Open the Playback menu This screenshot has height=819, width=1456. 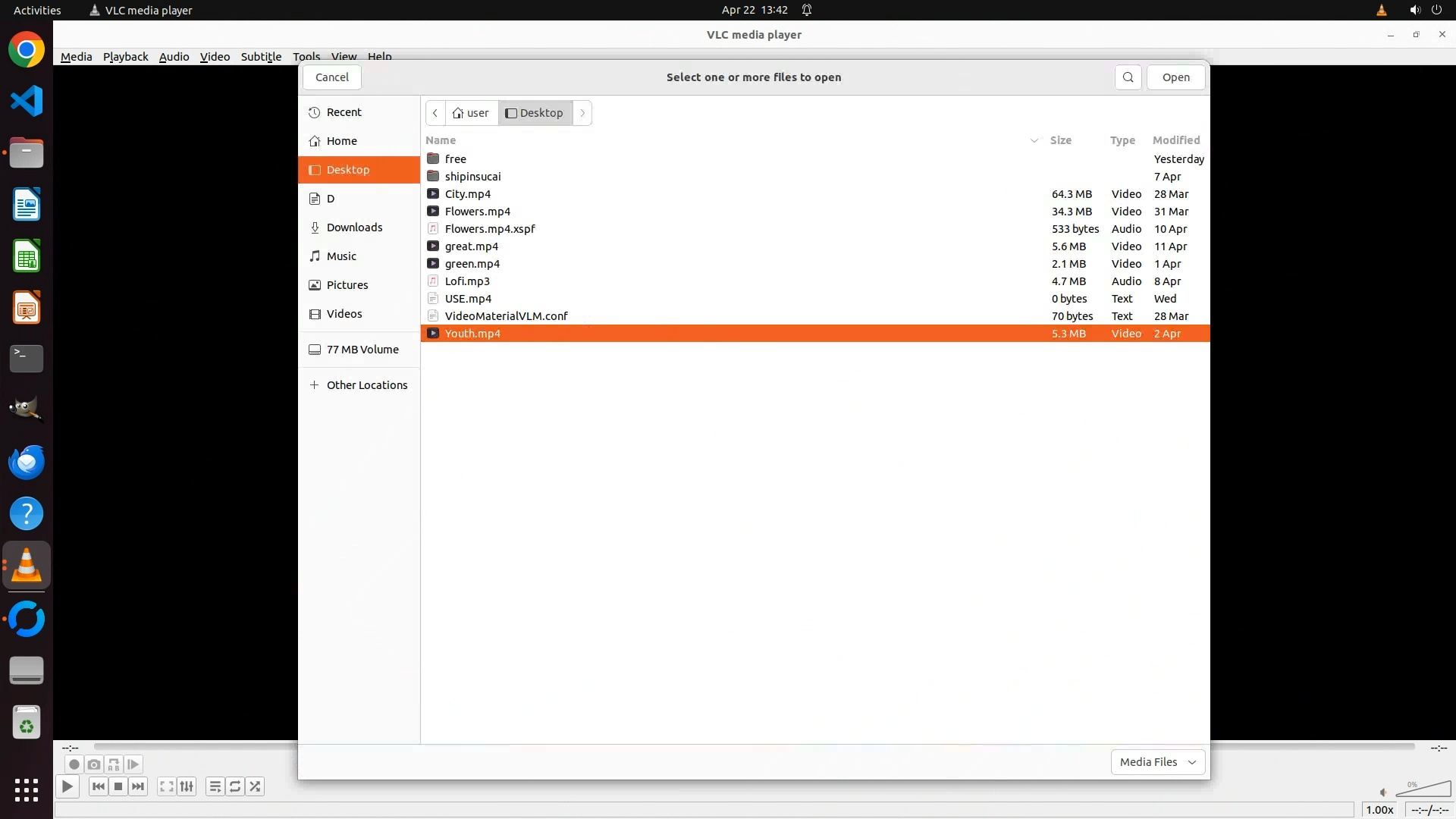click(125, 57)
